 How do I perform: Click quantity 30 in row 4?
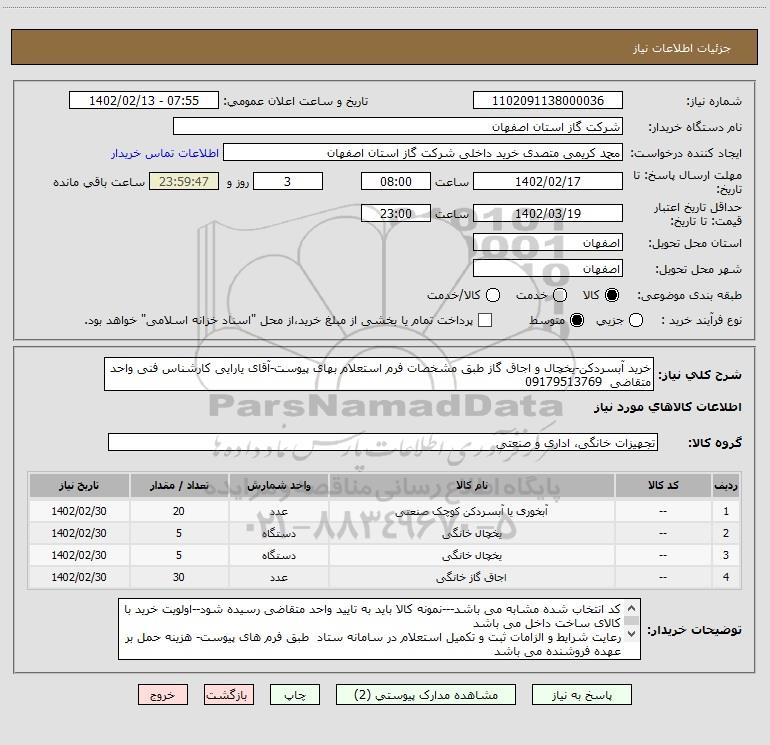coord(179,578)
